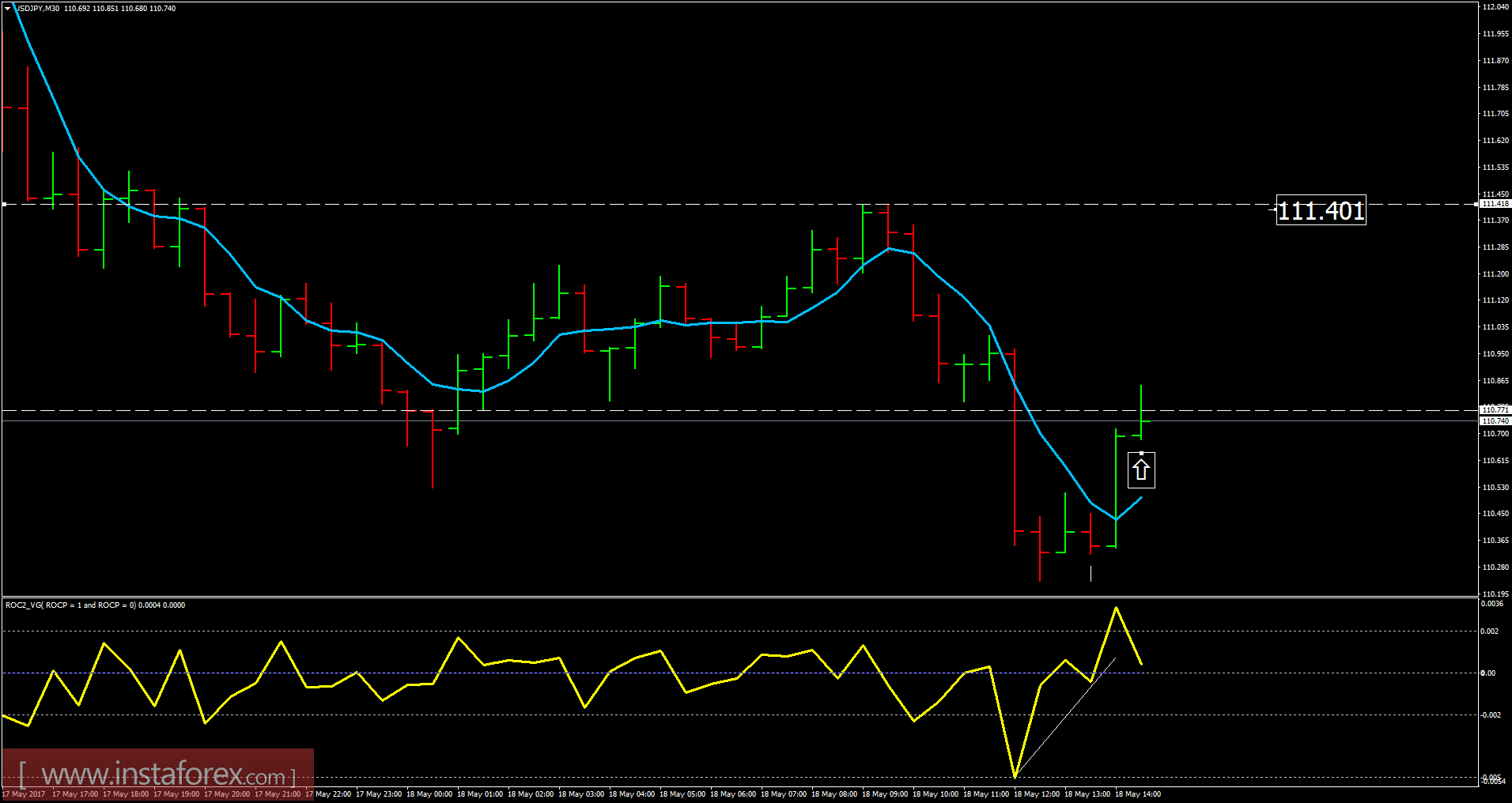Screen dimensions: 1512x803
Task: Click the 18 May 09:00 time label
Action: [885, 794]
